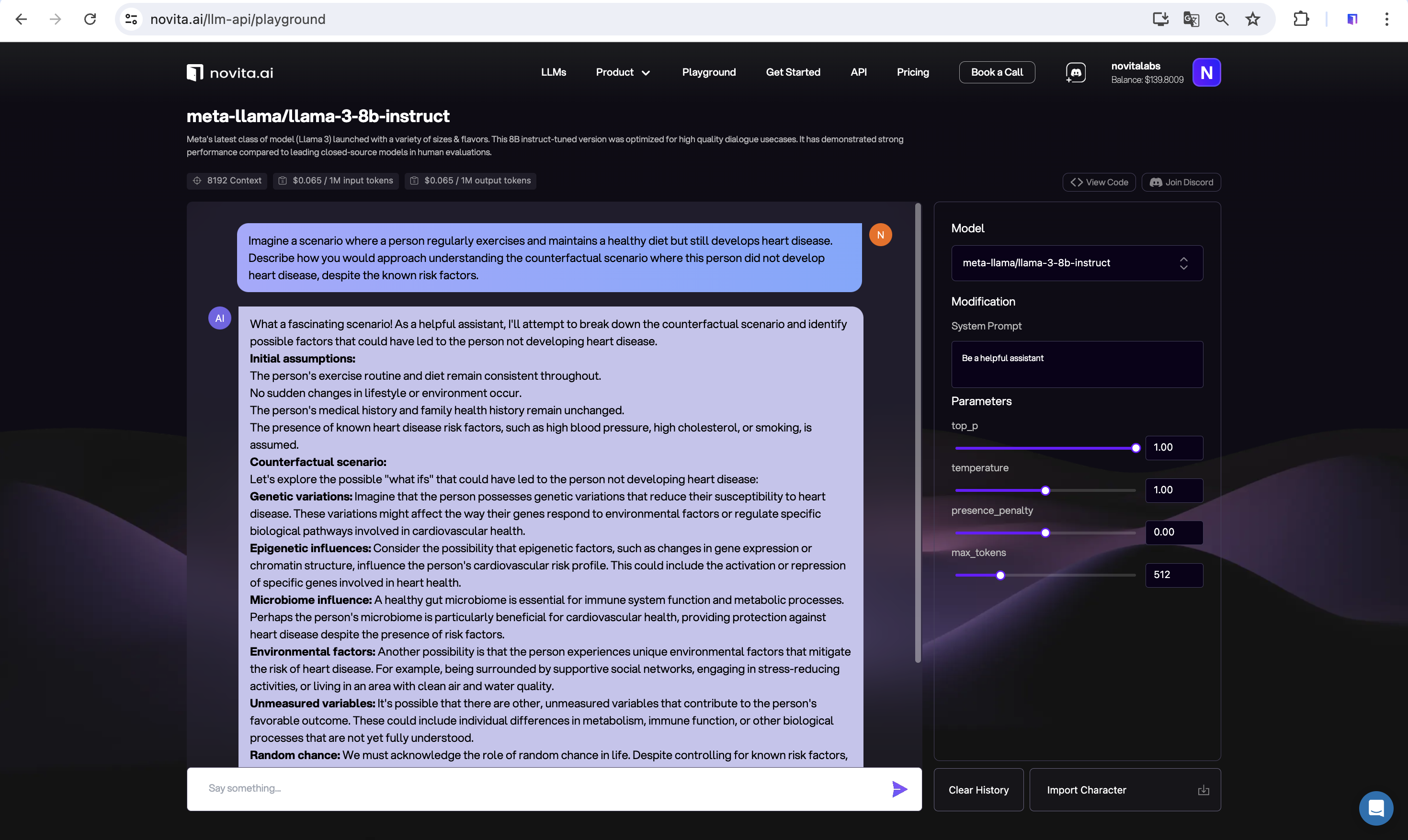Screen dimensions: 1408x840
Task: Click the Discord icon in the header
Action: point(1075,72)
